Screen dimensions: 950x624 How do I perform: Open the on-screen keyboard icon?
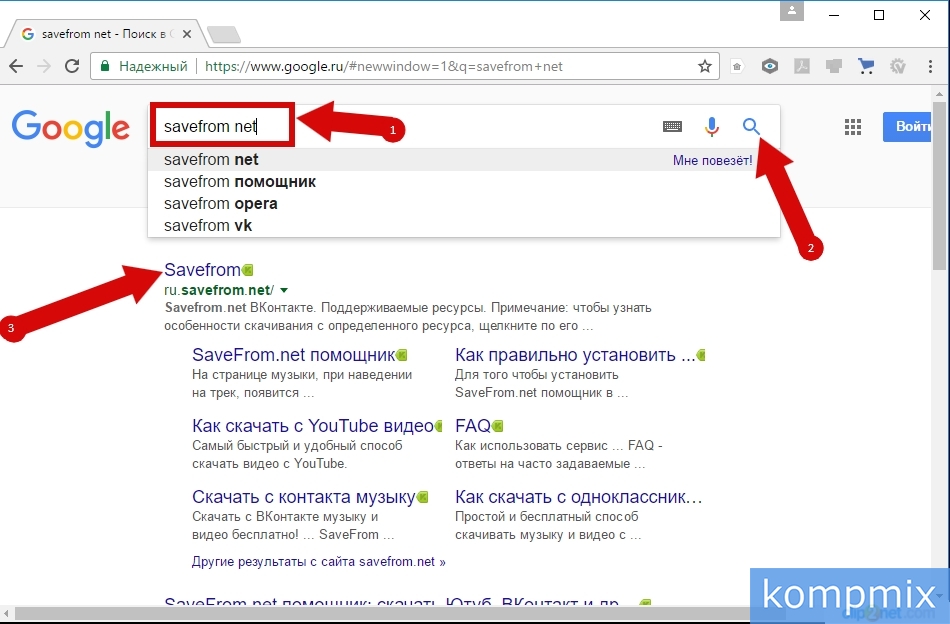tap(672, 126)
